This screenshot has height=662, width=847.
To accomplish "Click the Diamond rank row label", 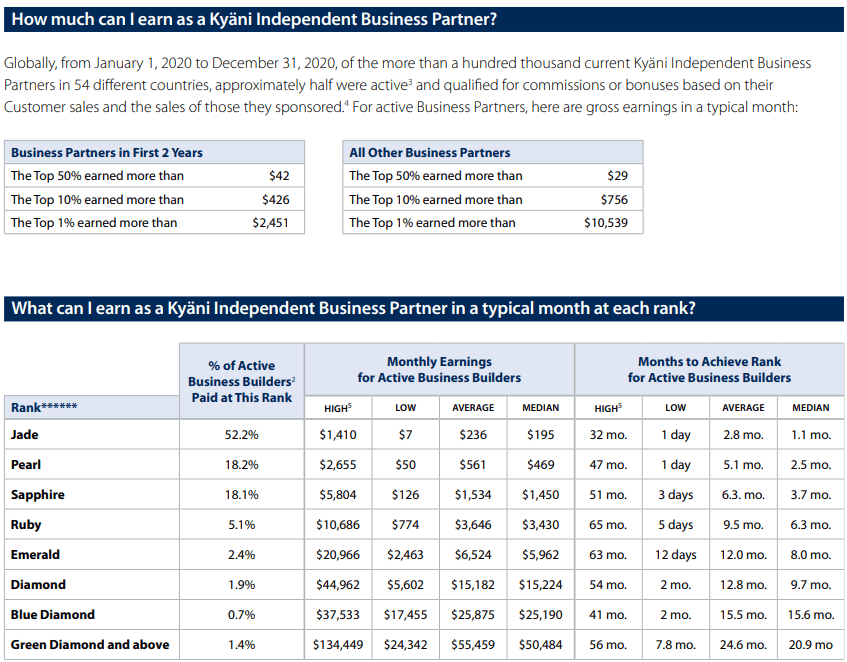I will [38, 585].
